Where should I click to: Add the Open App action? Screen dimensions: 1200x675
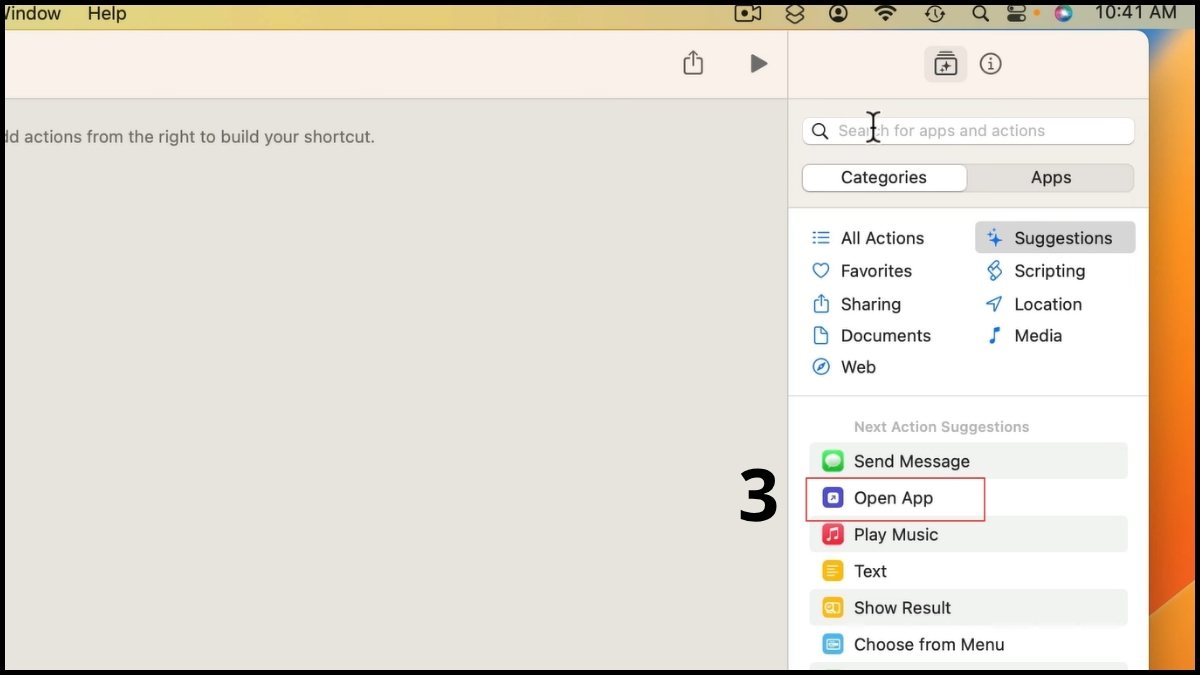tap(968, 498)
